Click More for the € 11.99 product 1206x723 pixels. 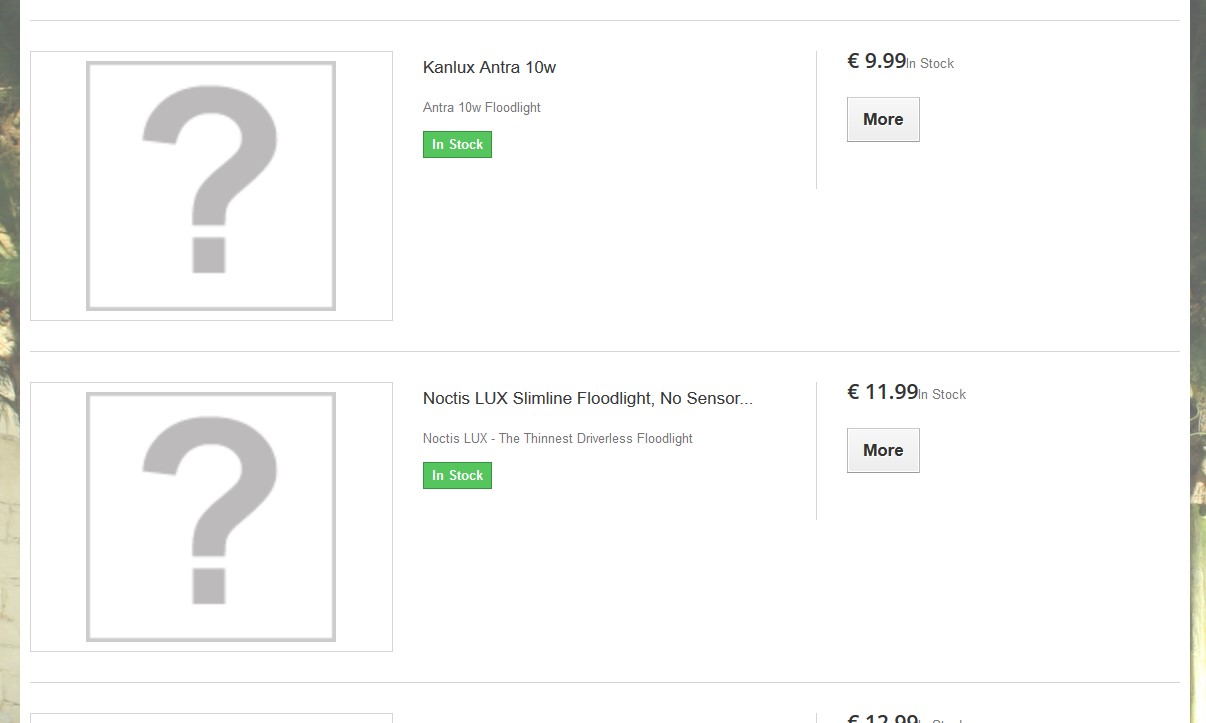pos(883,450)
